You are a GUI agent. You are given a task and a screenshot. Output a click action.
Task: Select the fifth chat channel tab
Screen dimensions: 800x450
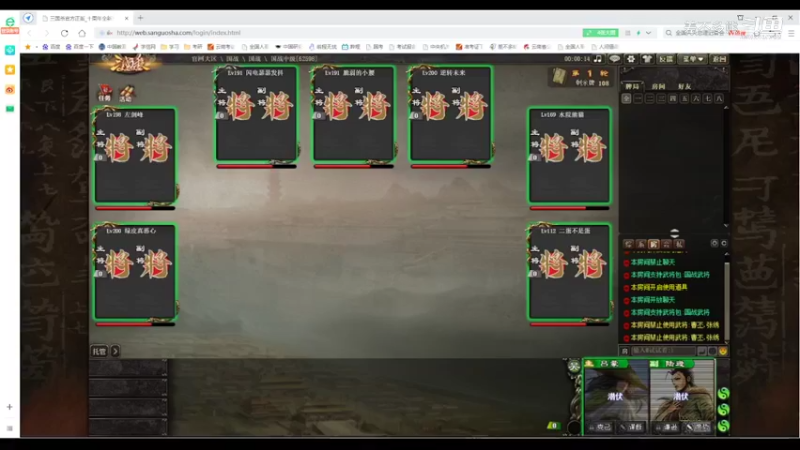[679, 244]
